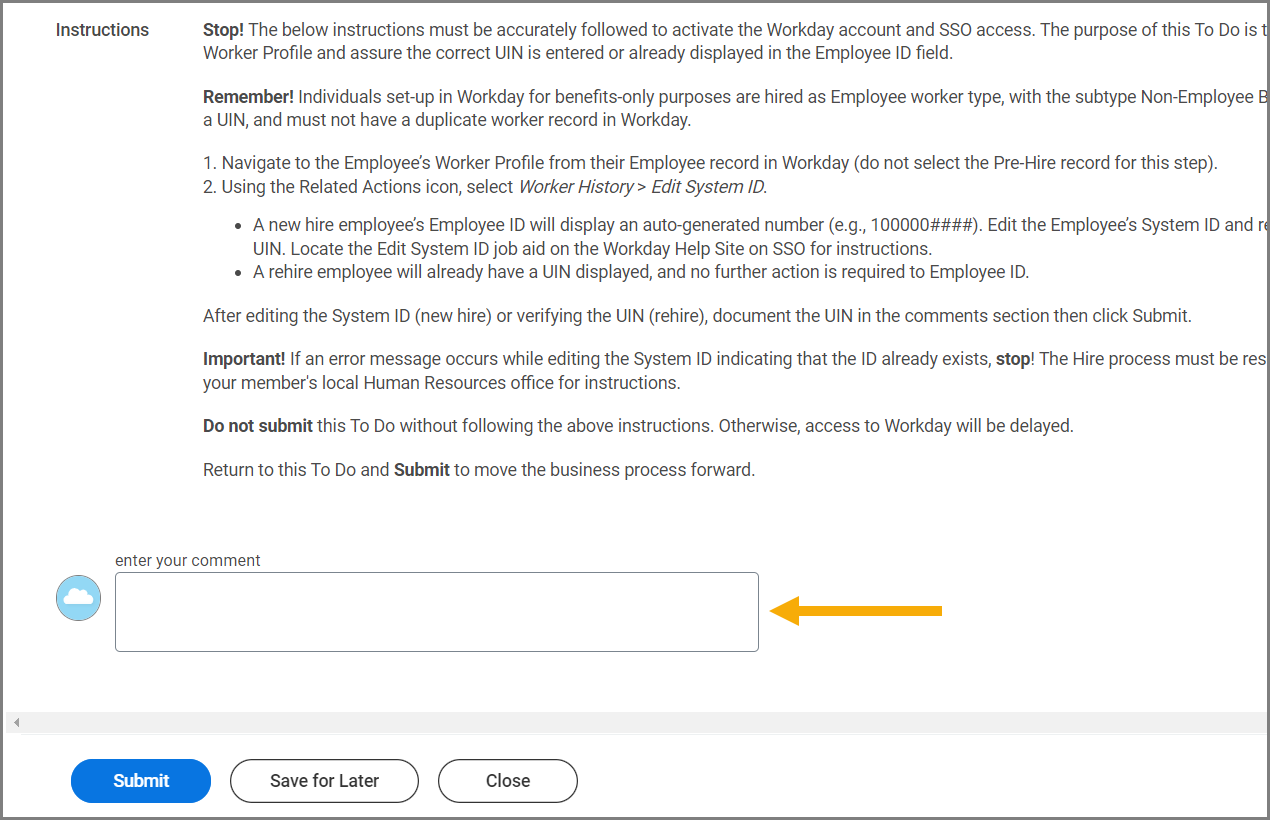Click the bold 'Remember!' paragraph start
Viewport: 1270px width, 820px height.
pyautogui.click(x=248, y=97)
